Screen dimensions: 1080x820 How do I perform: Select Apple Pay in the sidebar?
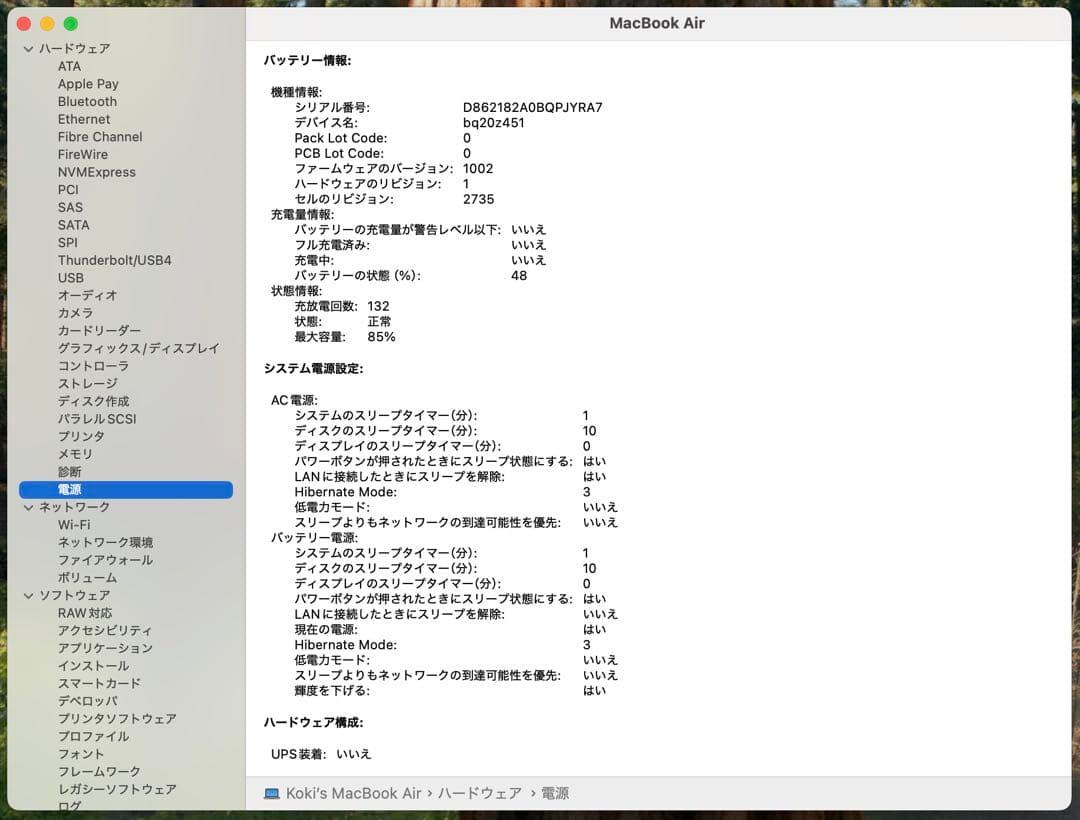pos(88,84)
